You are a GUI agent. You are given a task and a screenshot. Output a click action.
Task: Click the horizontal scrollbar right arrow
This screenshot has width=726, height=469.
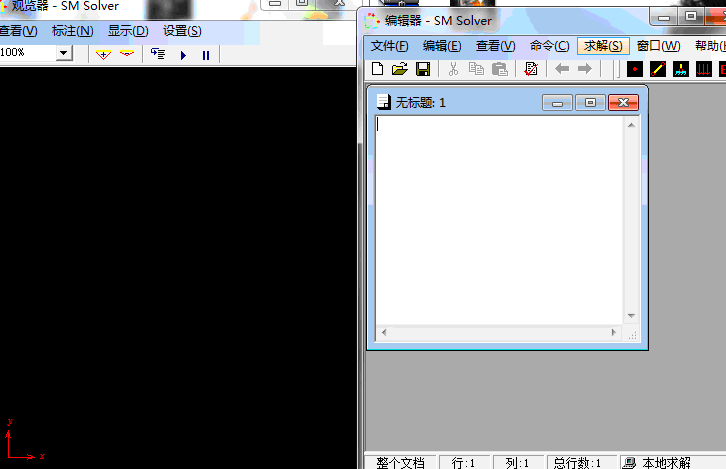pyautogui.click(x=614, y=332)
